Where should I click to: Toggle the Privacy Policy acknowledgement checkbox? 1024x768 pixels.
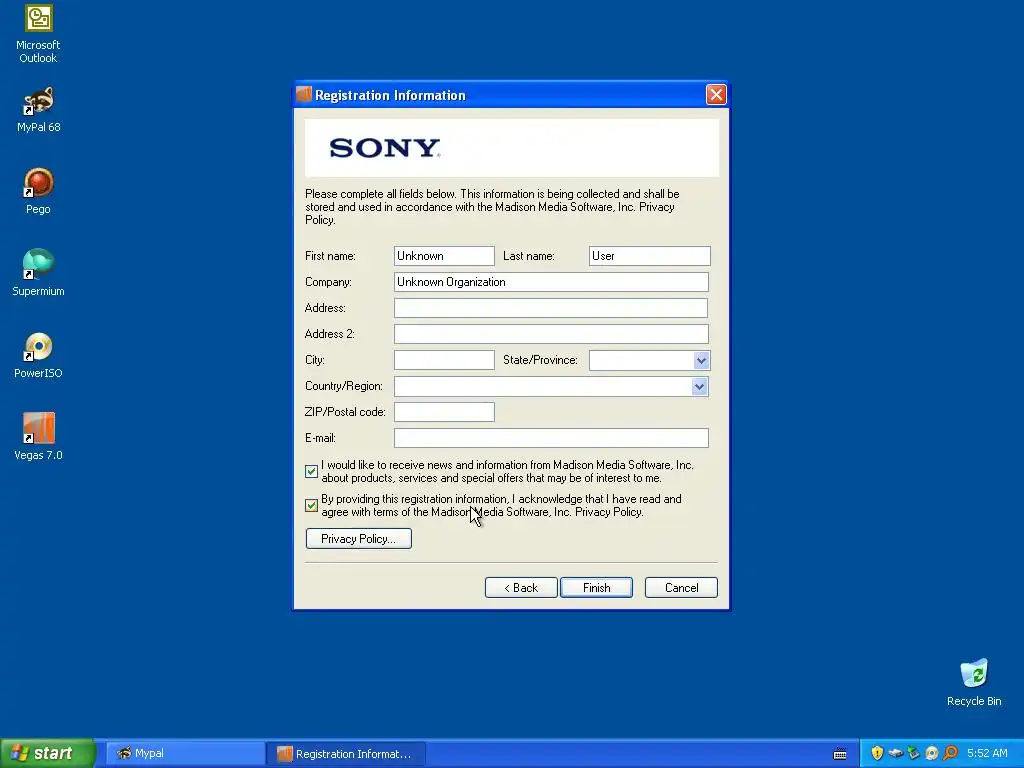tap(312, 505)
